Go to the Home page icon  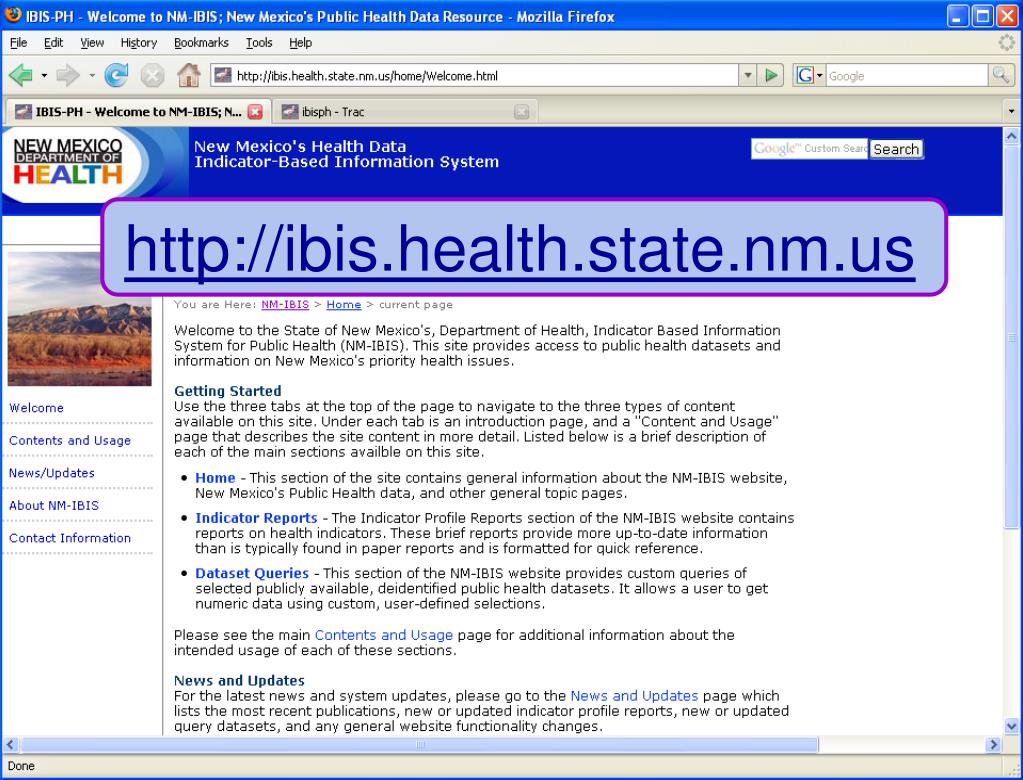click(x=189, y=76)
